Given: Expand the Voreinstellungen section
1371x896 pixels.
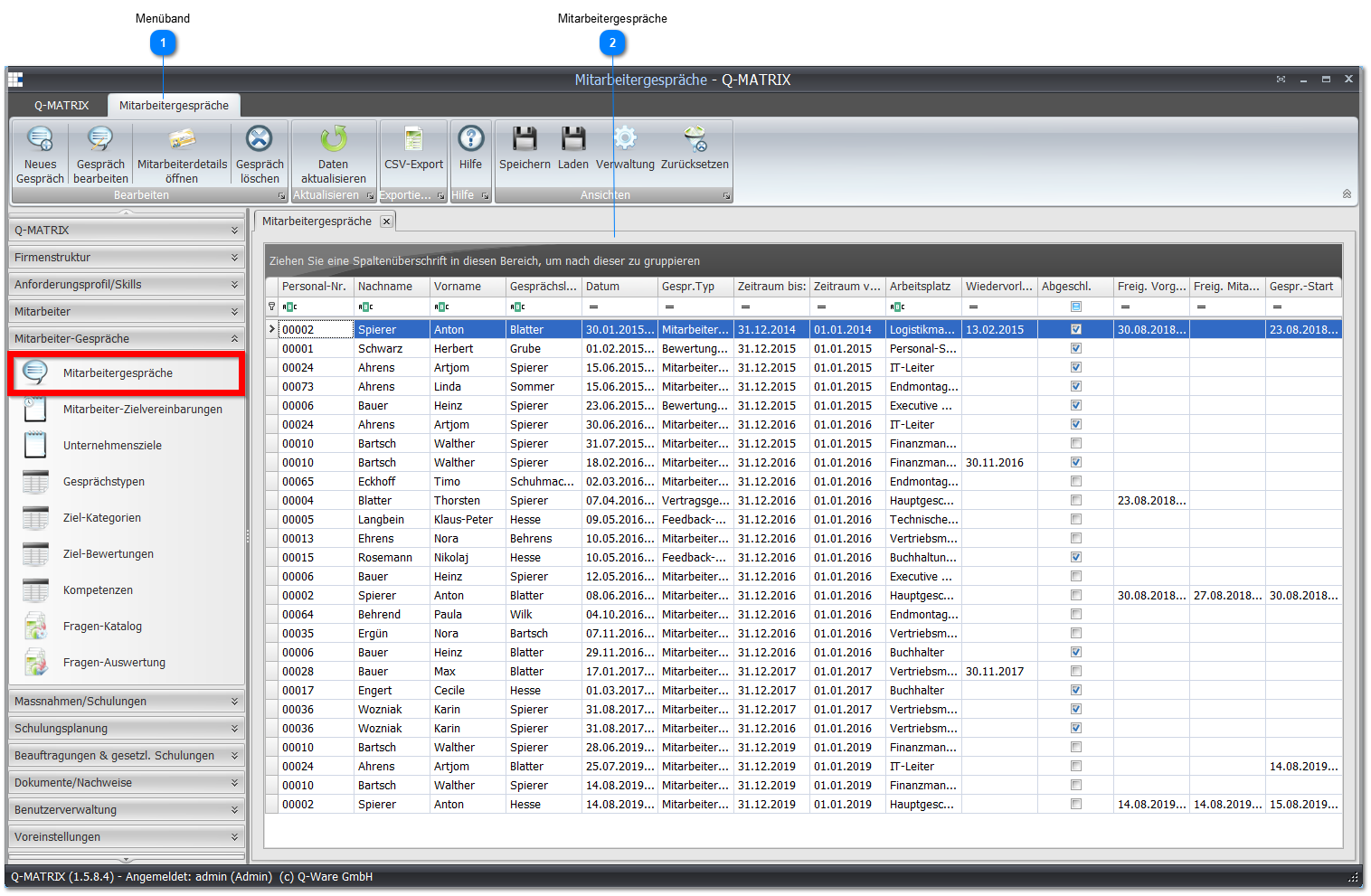Looking at the screenshot, I should [x=127, y=837].
